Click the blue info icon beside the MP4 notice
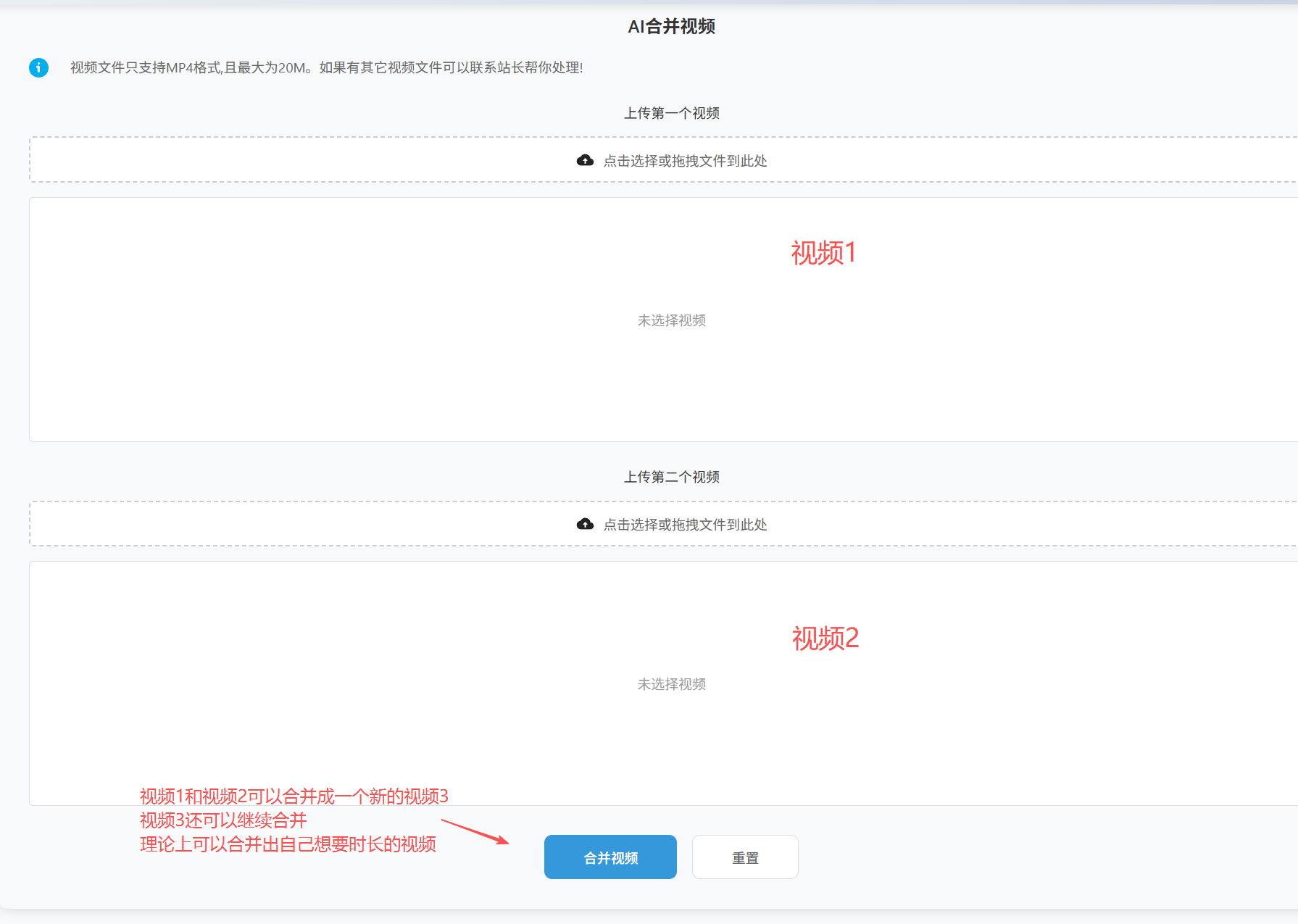The width and height of the screenshot is (1298, 924). [38, 67]
